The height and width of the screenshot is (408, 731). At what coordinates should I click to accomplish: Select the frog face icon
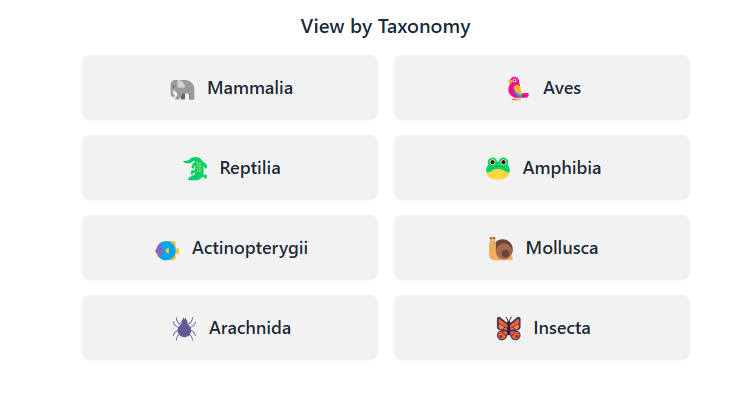click(x=498, y=168)
